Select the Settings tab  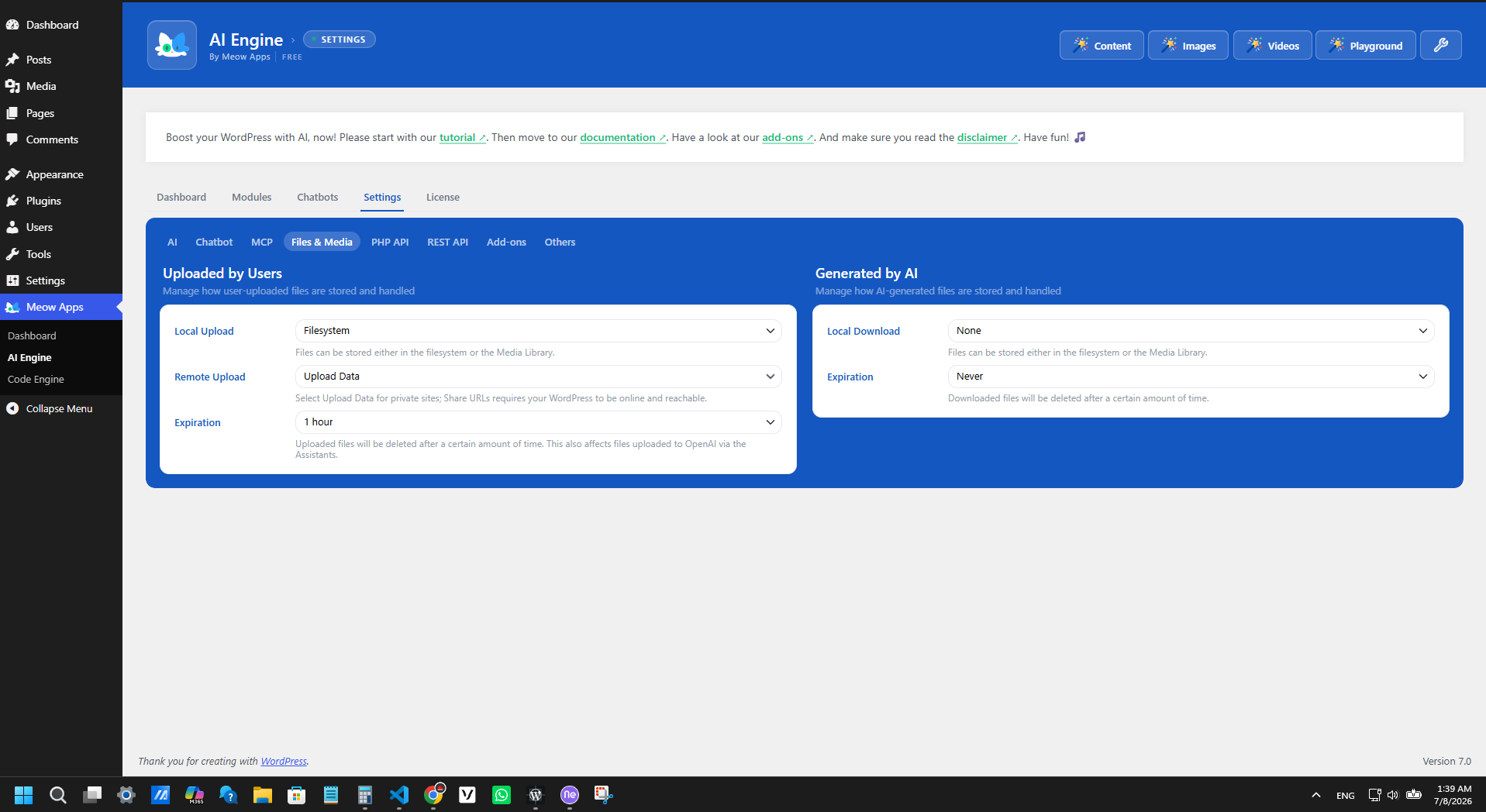382,198
